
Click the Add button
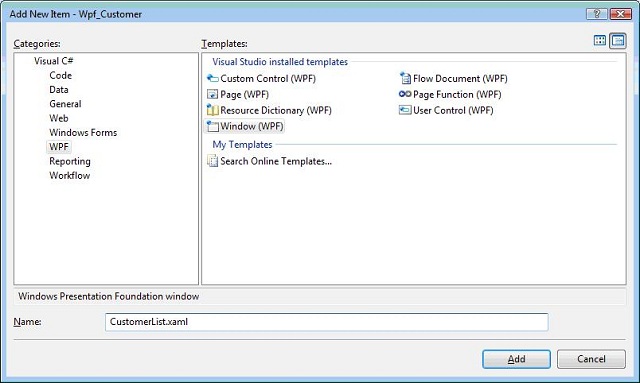click(x=516, y=359)
